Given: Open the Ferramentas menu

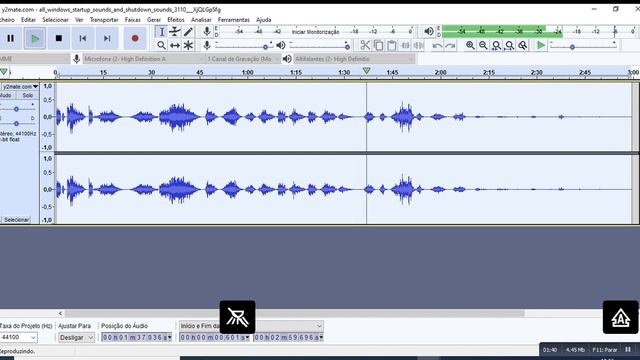Looking at the screenshot, I should [x=233, y=20].
